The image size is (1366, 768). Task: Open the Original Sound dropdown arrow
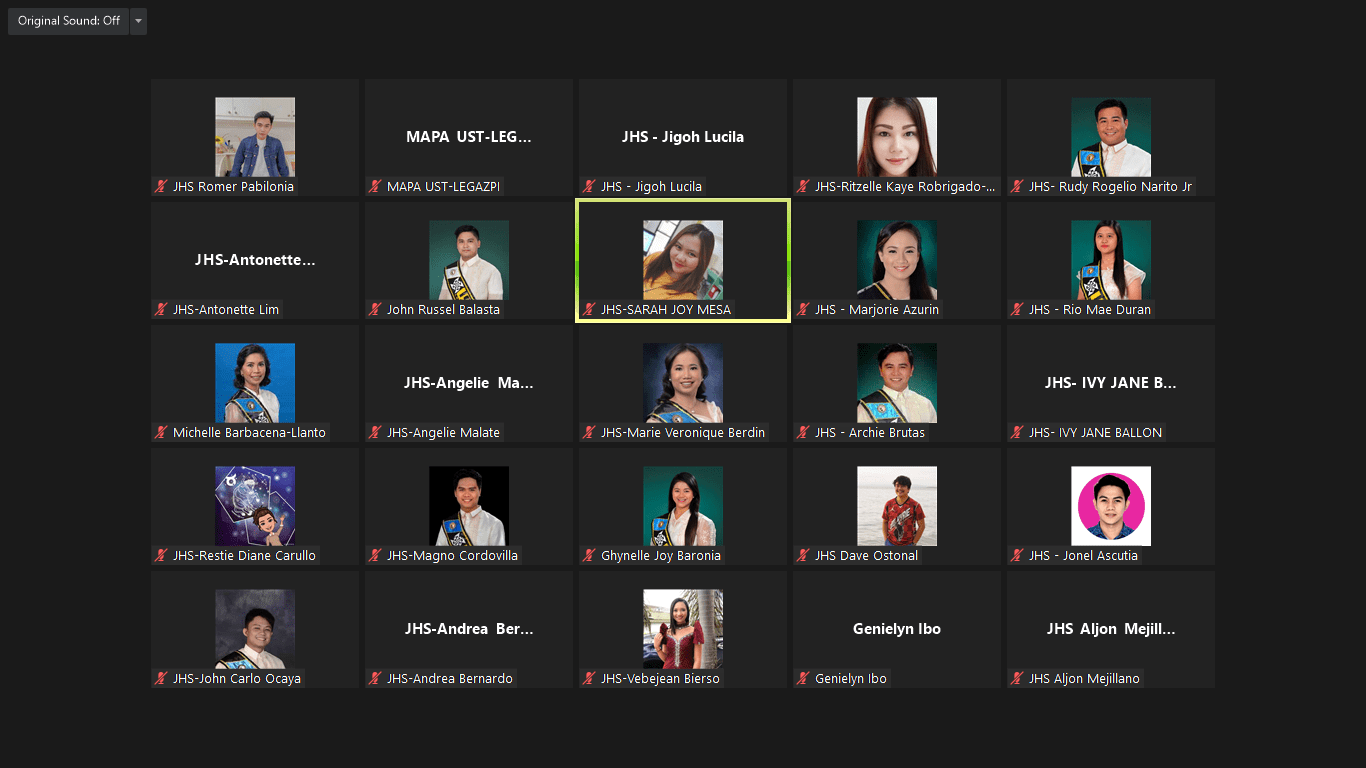click(138, 21)
